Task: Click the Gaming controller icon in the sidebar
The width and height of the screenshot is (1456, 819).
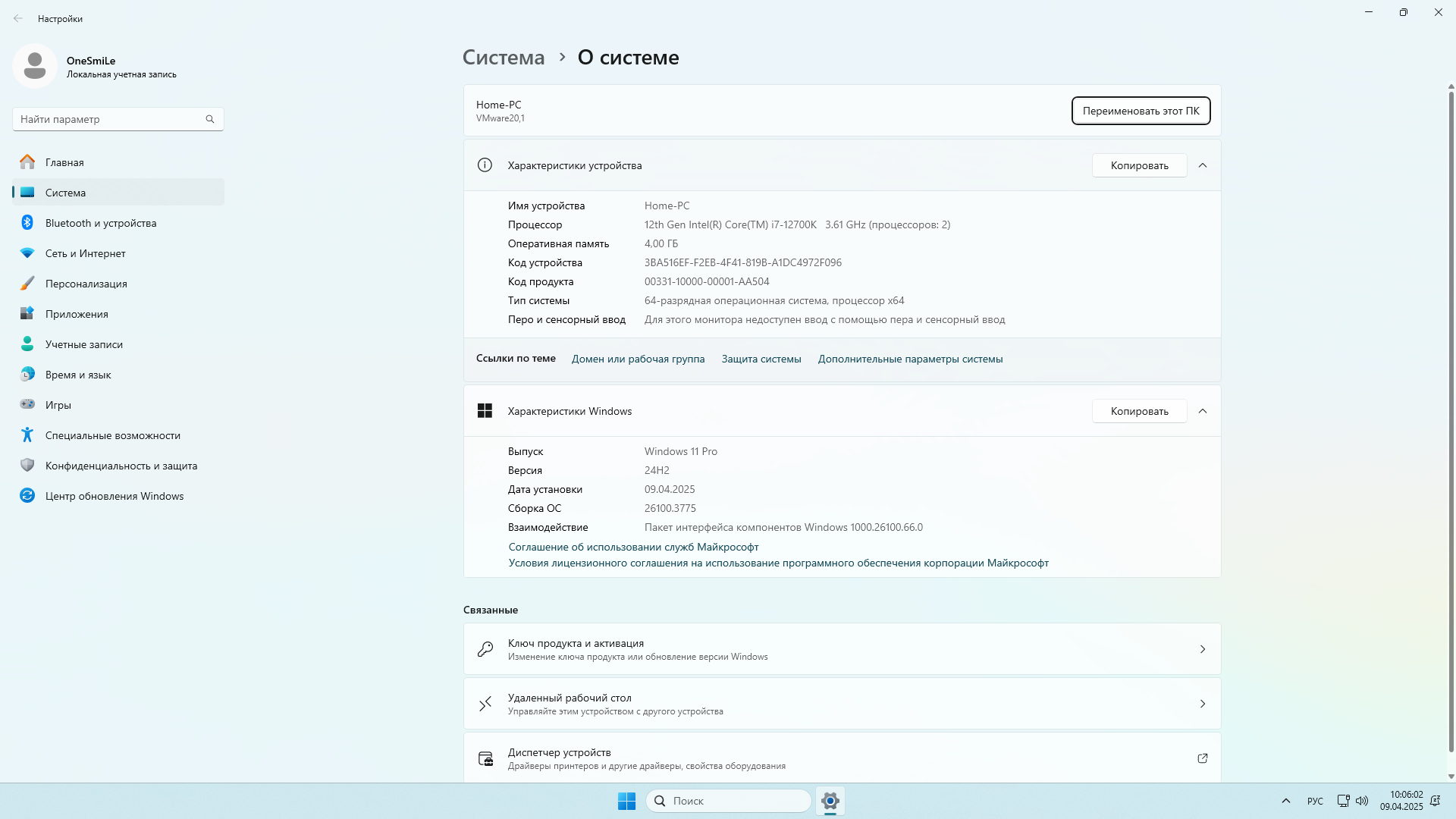Action: pyautogui.click(x=27, y=404)
